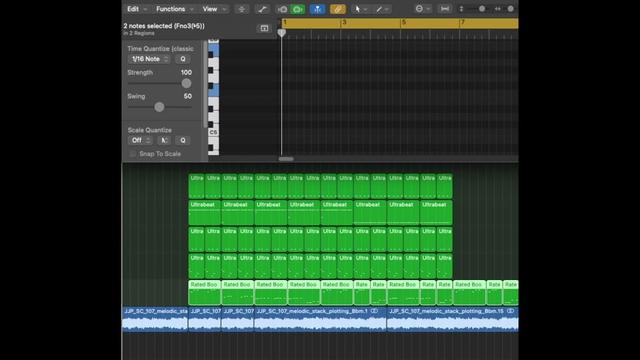Click the loop icon on Bbm.1 region
The width and height of the screenshot is (640, 360).
tap(374, 311)
